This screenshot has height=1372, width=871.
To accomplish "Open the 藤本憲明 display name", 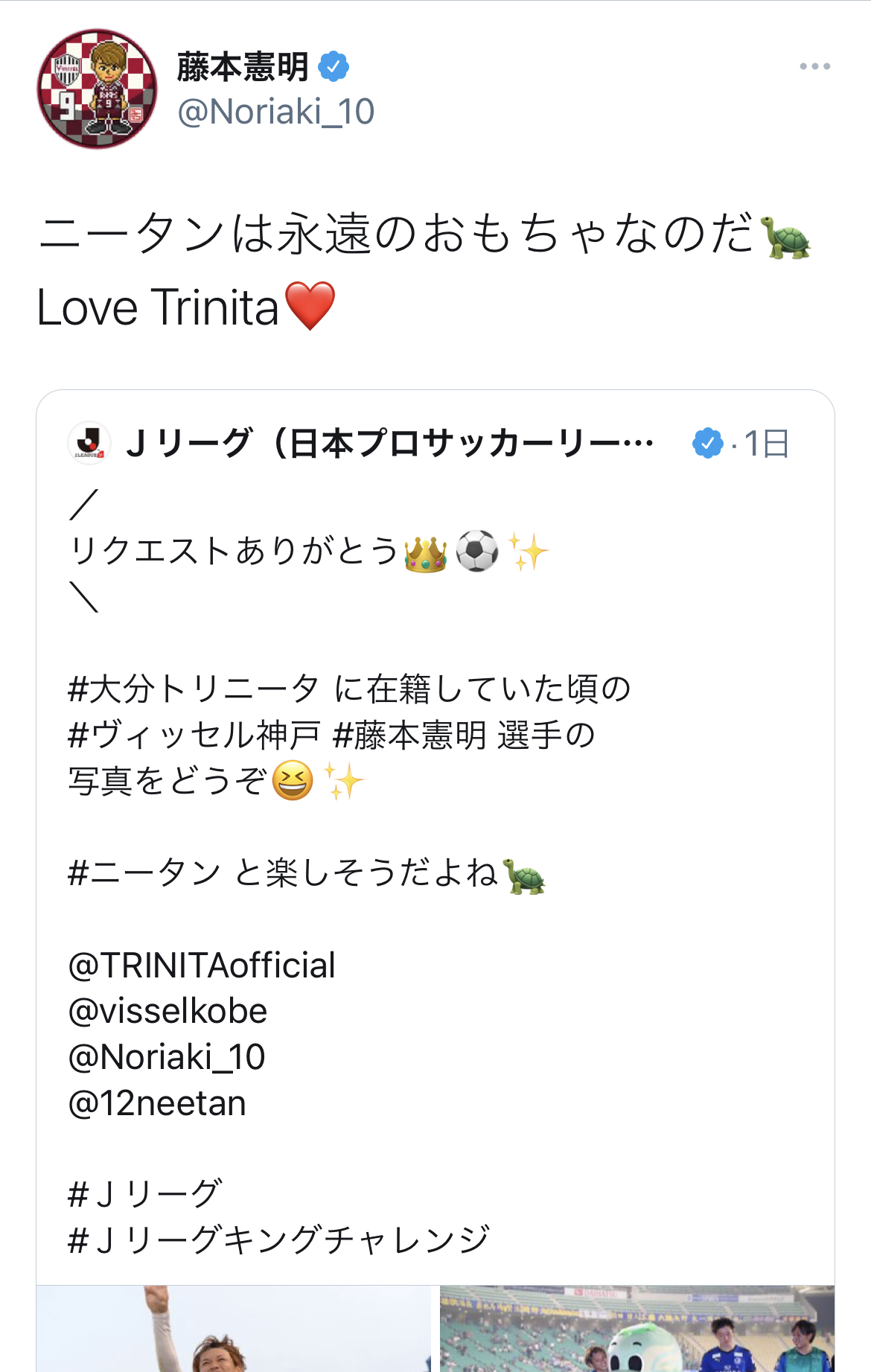I will click(x=243, y=67).
